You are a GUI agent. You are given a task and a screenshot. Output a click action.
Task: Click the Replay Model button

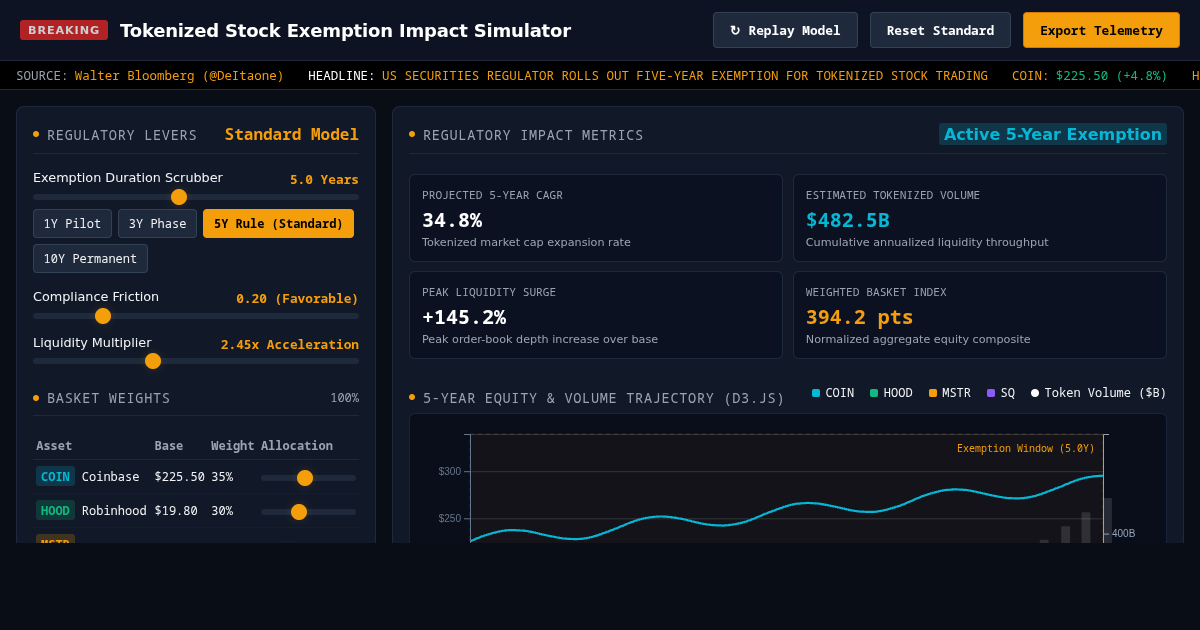pos(785,30)
